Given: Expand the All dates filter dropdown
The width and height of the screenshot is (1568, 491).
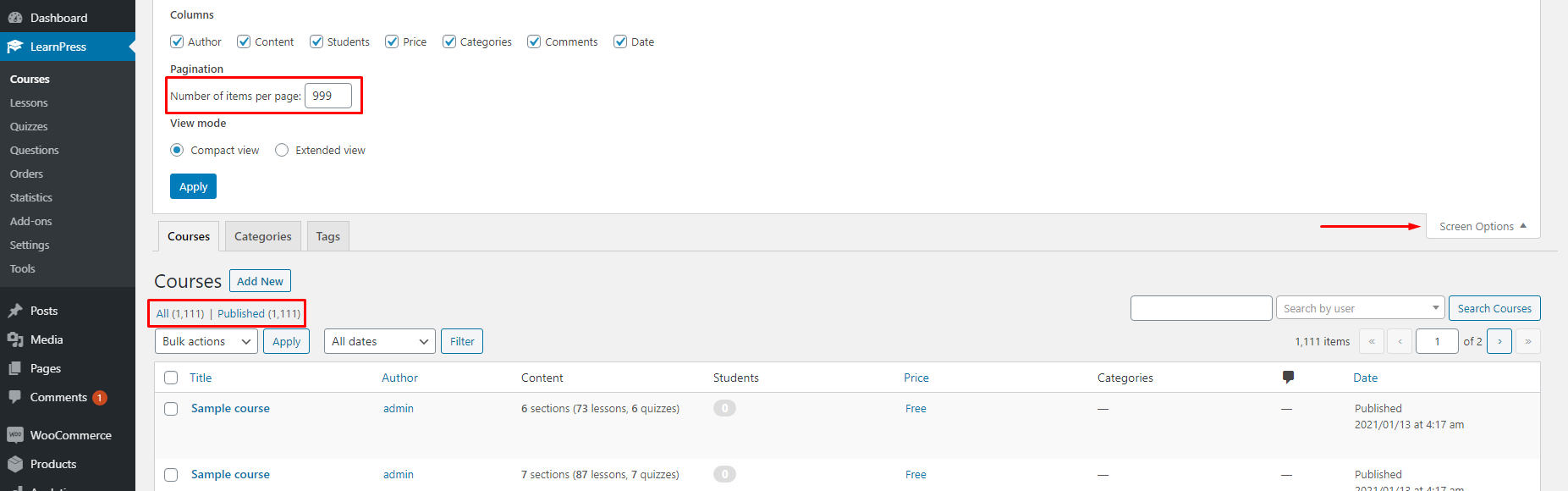Looking at the screenshot, I should pos(379,341).
